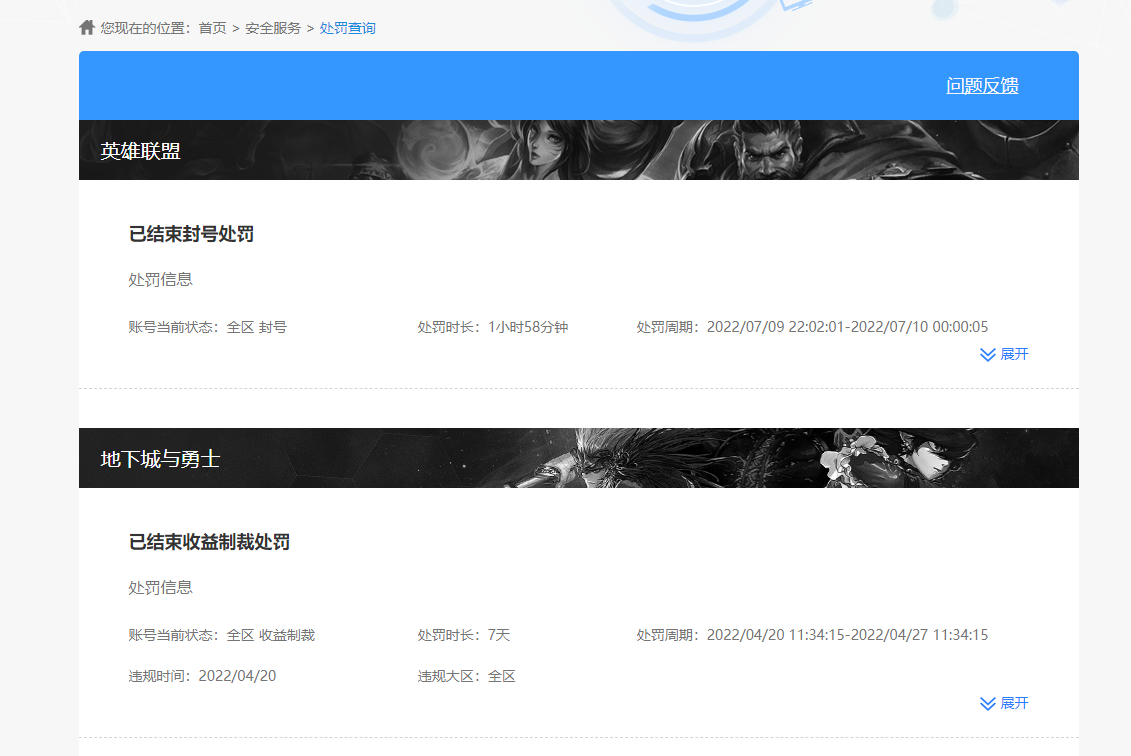Click text 处罚时长: 1小时58分钟
1131x756 pixels.
coord(493,327)
